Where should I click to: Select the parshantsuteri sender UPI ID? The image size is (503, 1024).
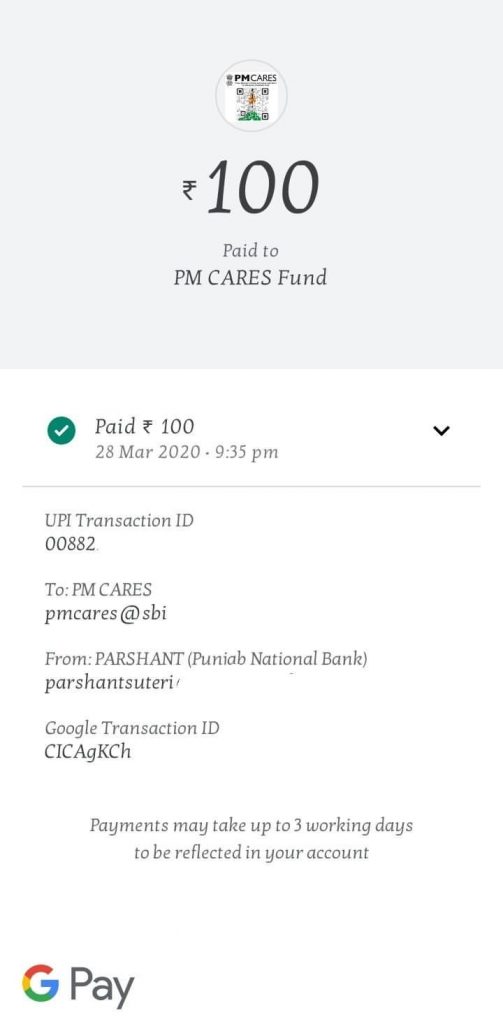(x=111, y=684)
